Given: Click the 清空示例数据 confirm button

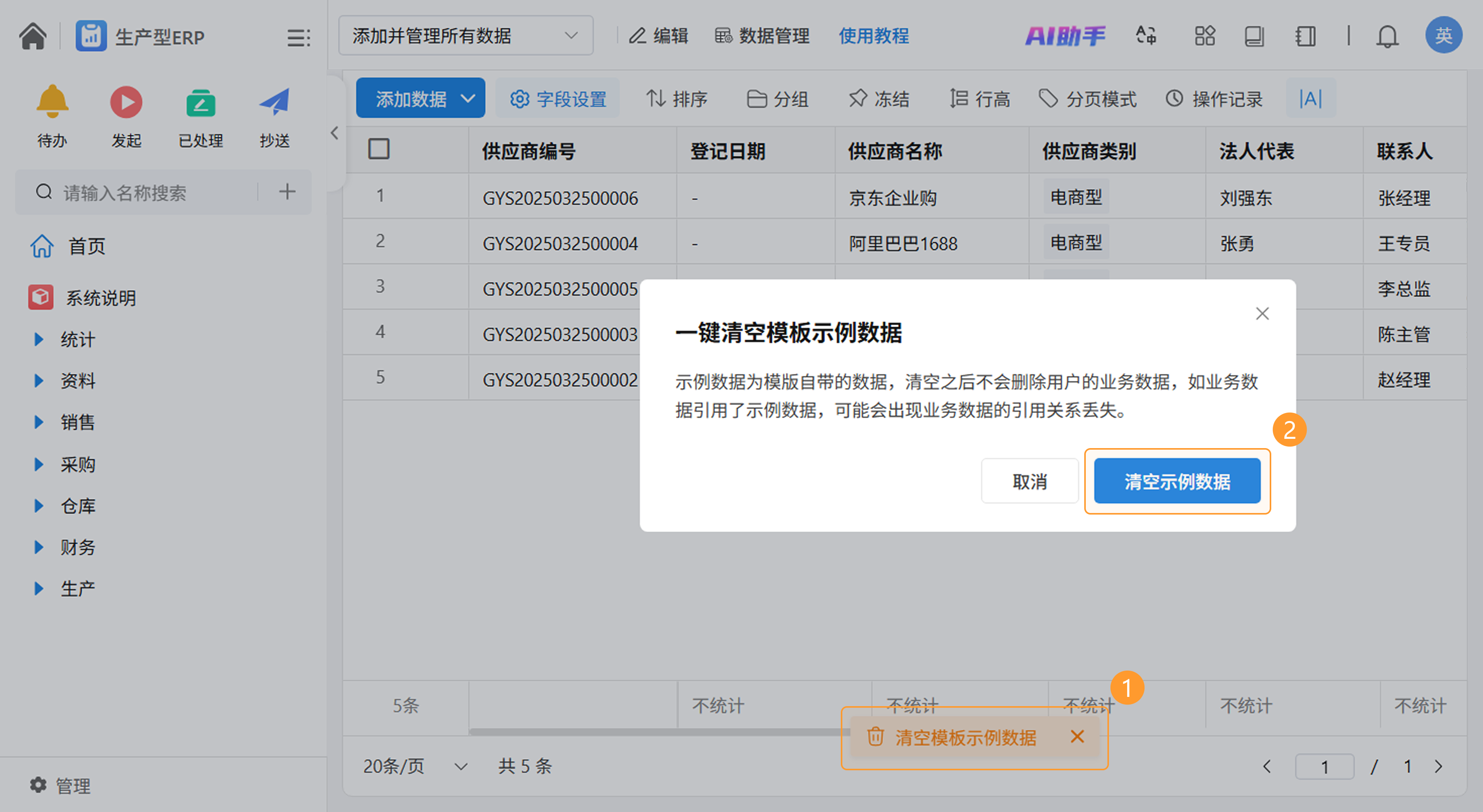Looking at the screenshot, I should 1177,481.
